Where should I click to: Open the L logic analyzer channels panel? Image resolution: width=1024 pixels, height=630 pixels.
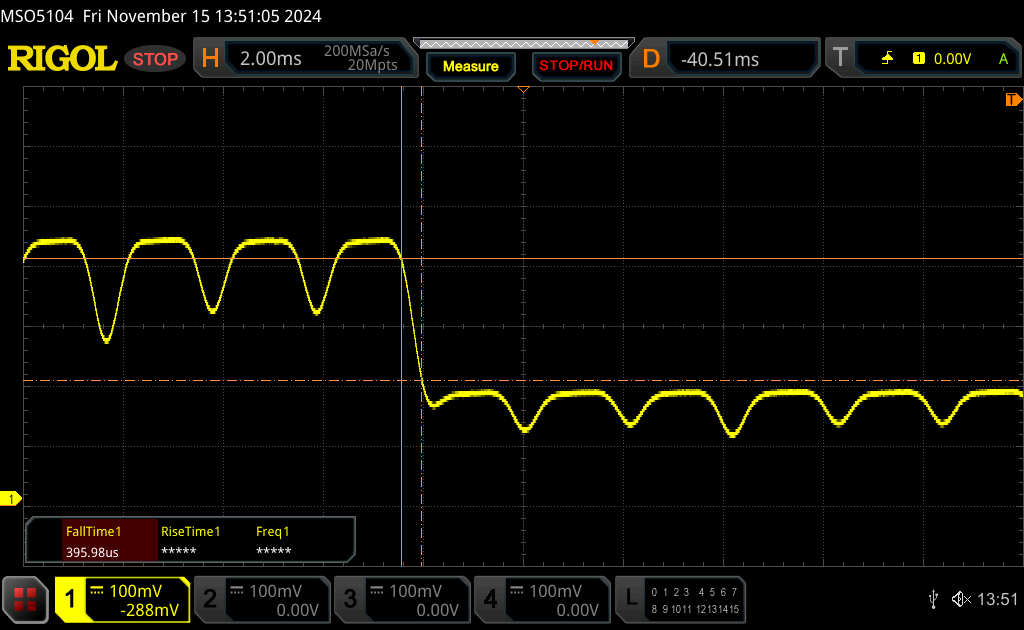point(630,599)
